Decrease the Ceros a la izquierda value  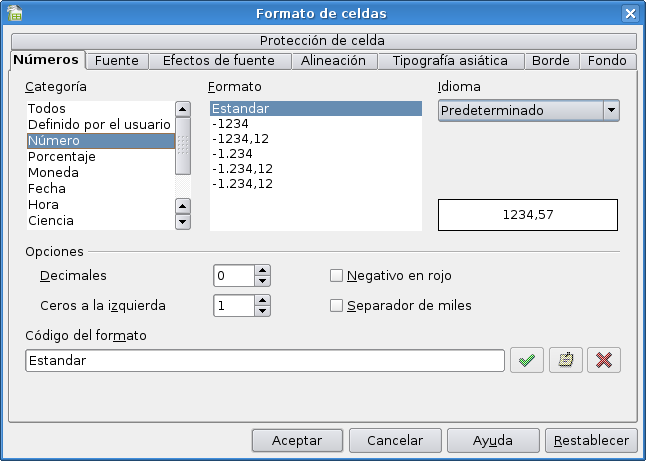coord(262,311)
